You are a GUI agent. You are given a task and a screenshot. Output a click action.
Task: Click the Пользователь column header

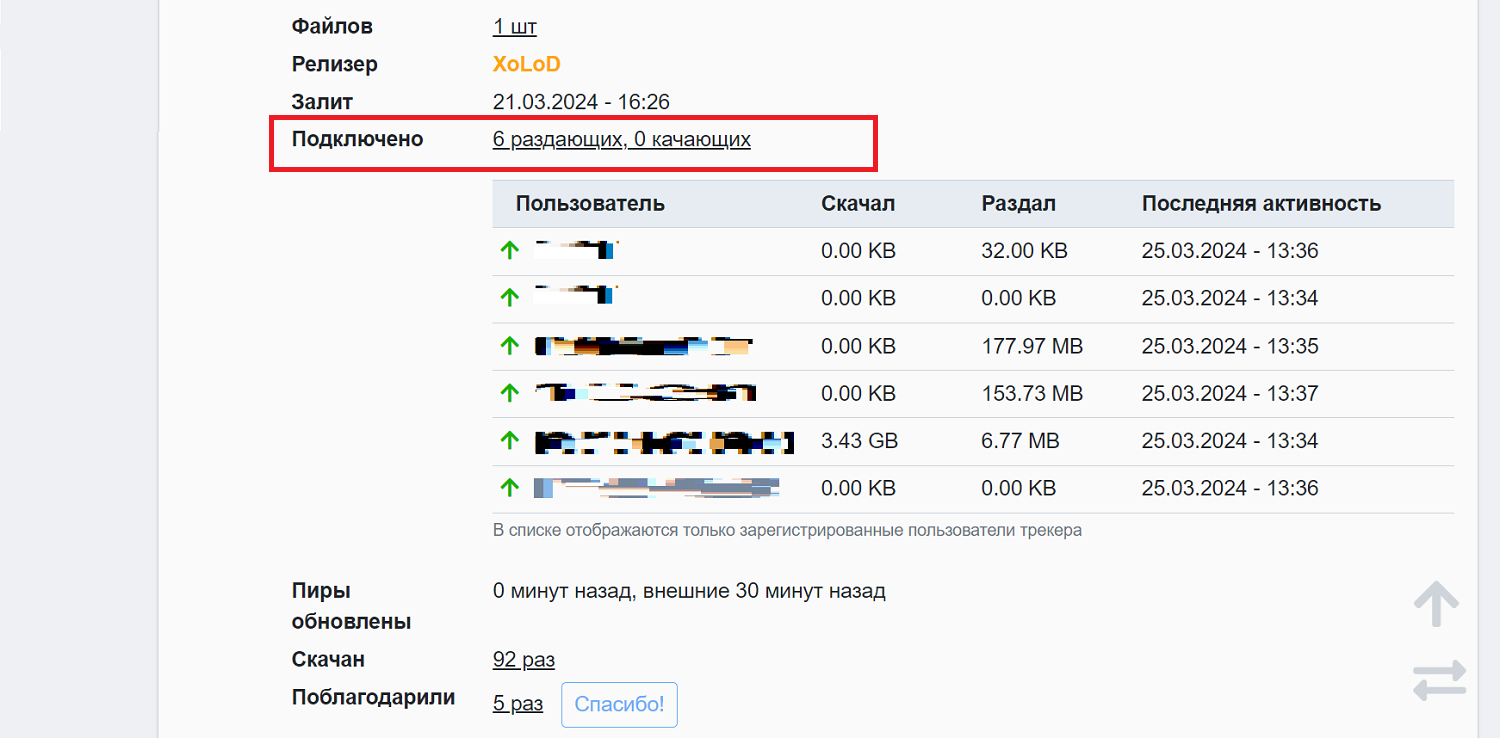pyautogui.click(x=590, y=204)
